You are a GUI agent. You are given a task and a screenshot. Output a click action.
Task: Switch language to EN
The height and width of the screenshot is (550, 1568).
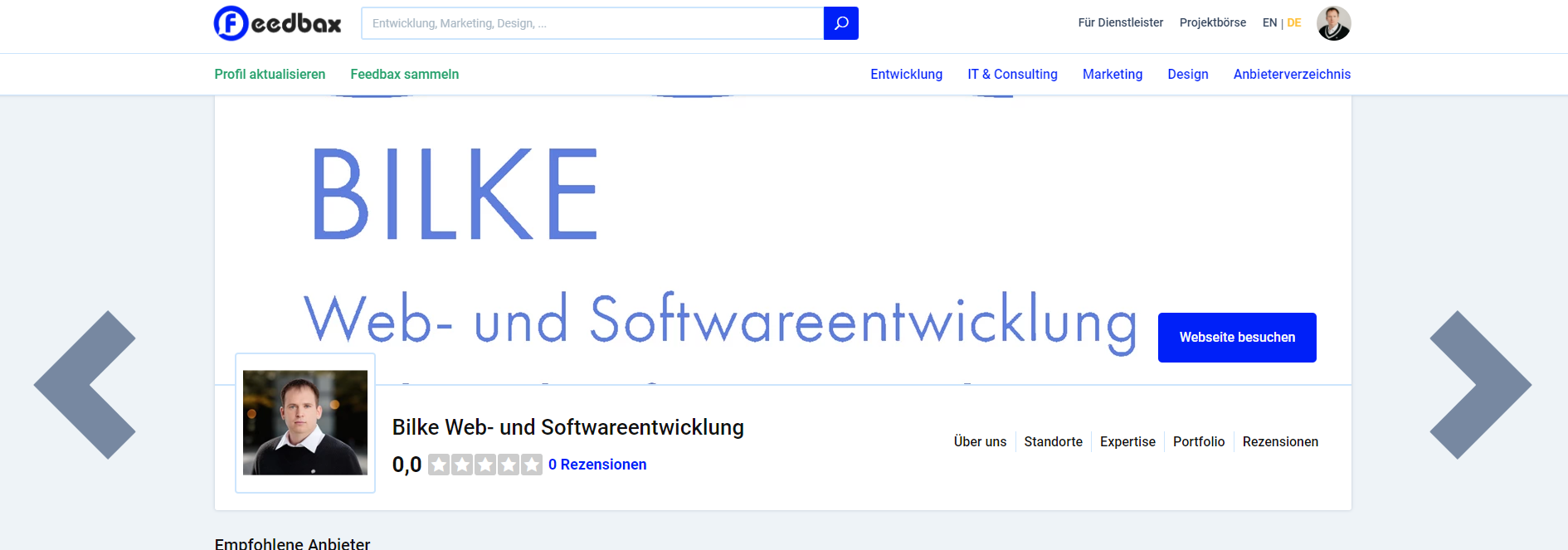tap(1269, 22)
